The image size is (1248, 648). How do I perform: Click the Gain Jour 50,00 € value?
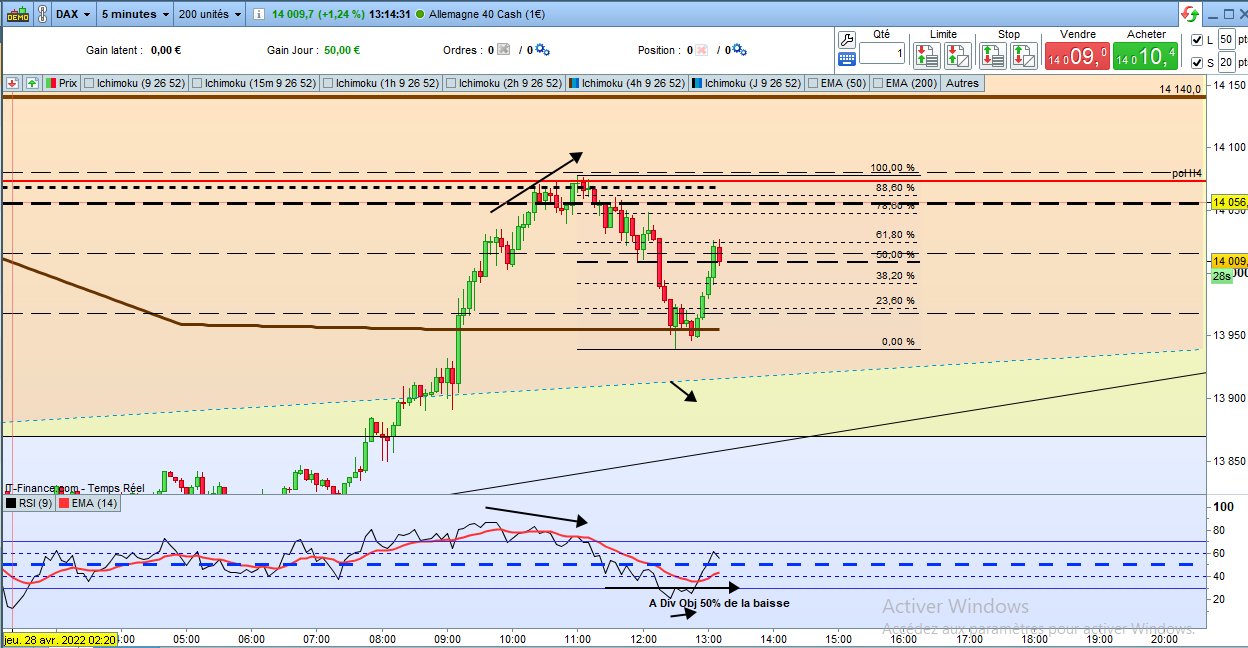coord(343,49)
